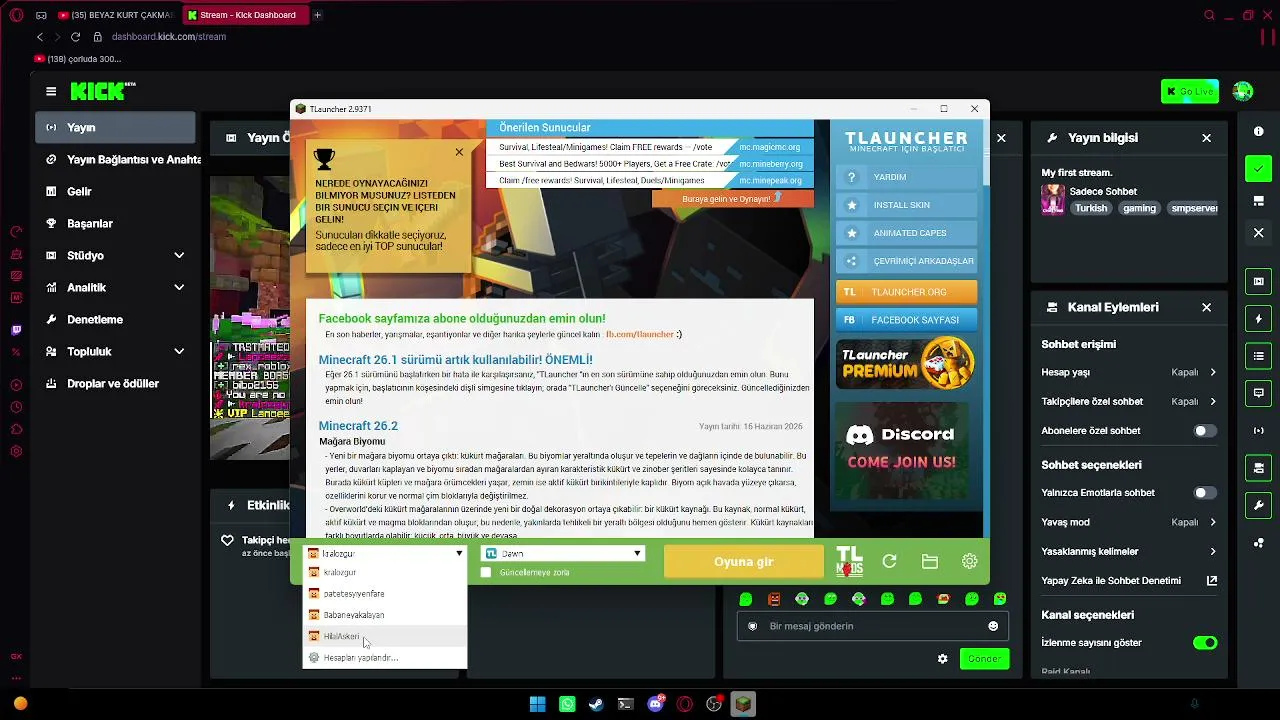Expand the Analitik sidebar section

[x=179, y=288]
